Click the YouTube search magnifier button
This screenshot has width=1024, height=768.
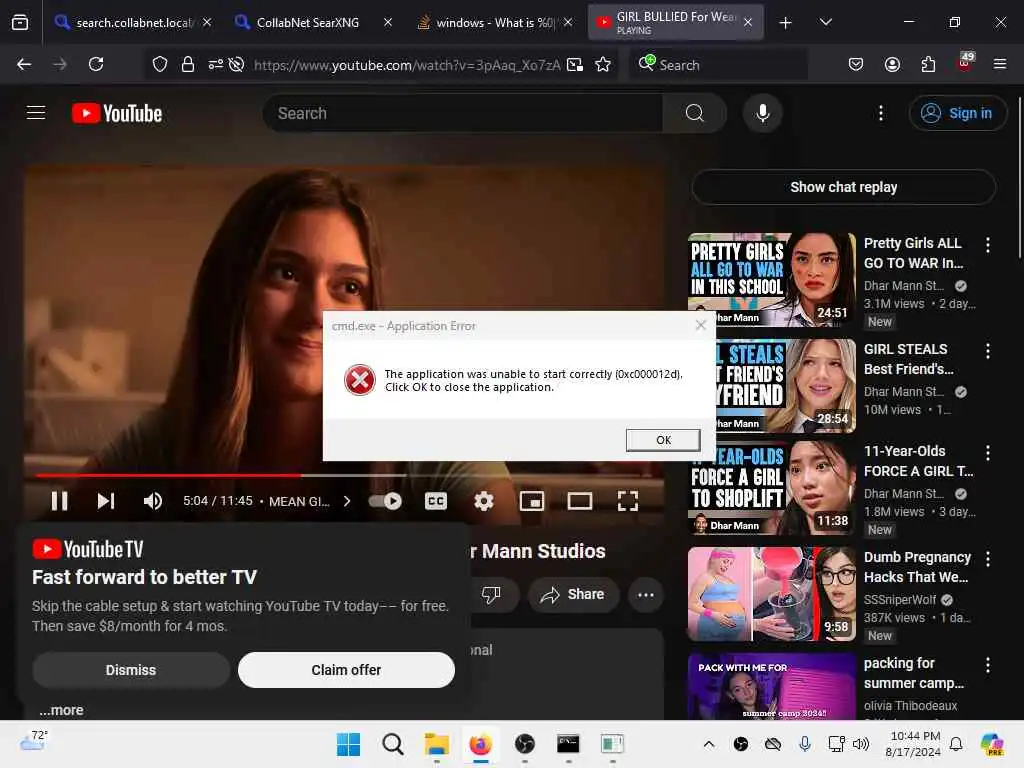tap(694, 113)
